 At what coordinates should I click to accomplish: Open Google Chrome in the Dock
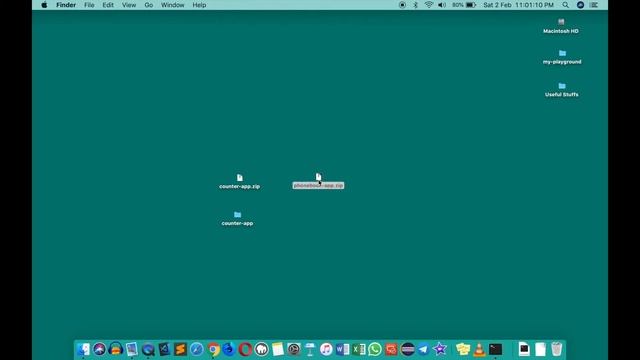[x=213, y=349]
